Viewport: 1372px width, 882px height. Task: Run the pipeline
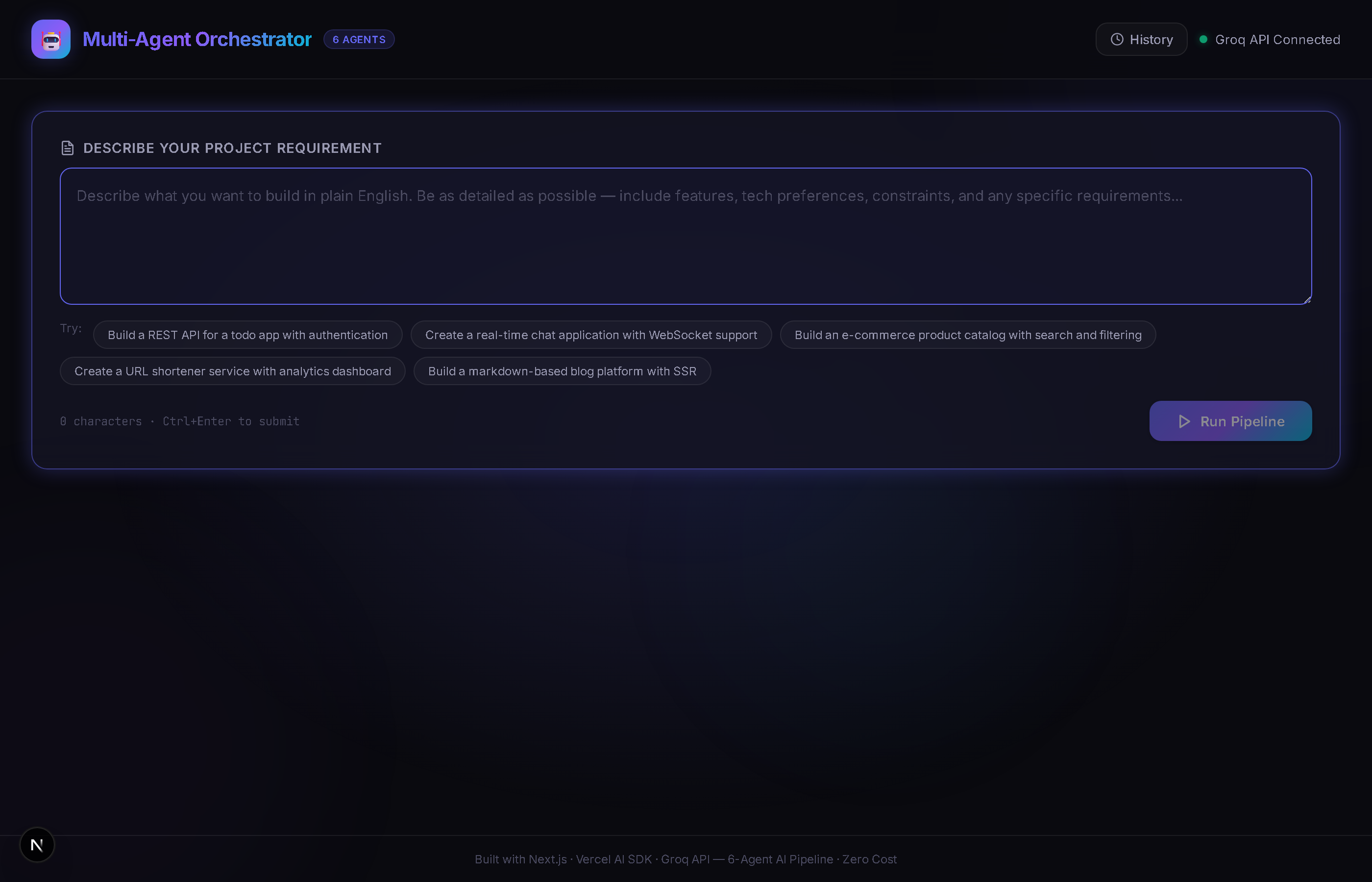point(1230,421)
